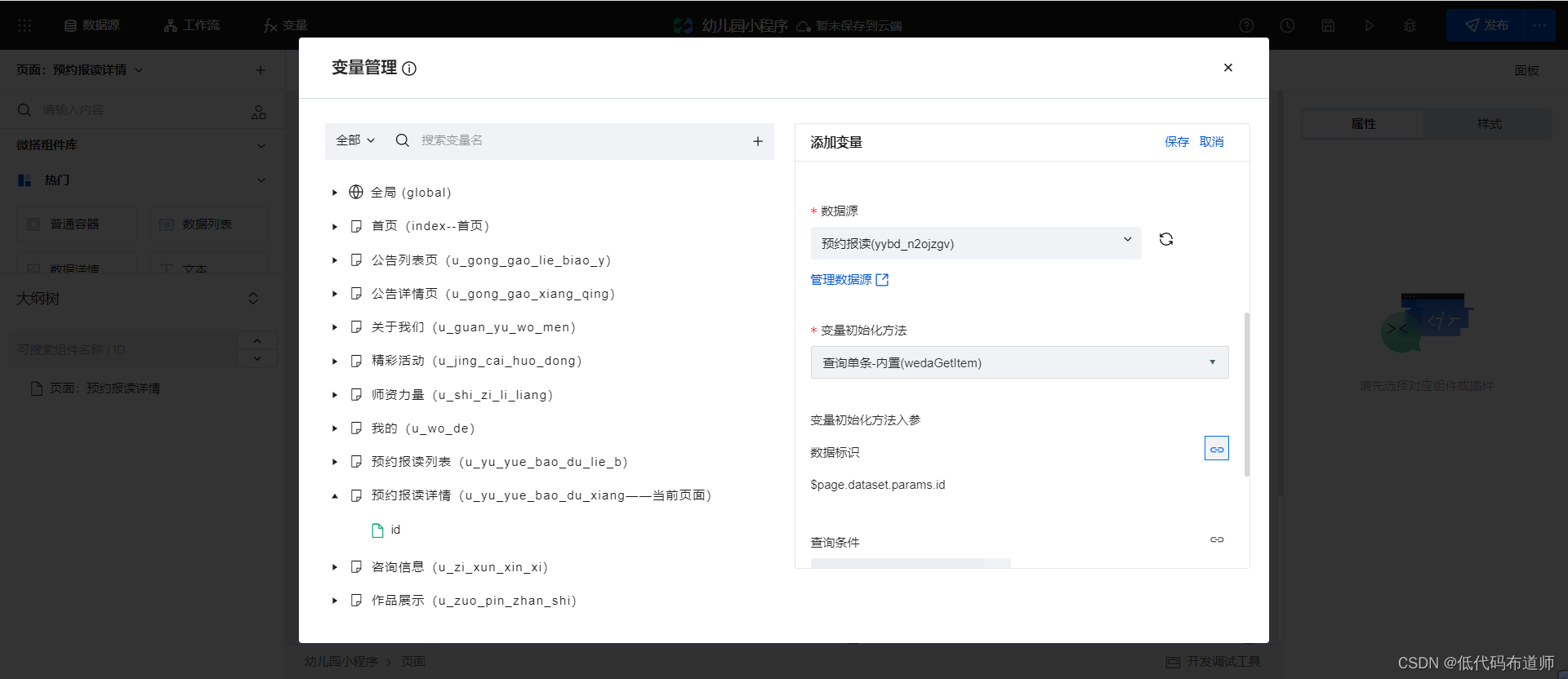1568x679 pixels.
Task: Open the debug bug icon
Action: 1410,25
